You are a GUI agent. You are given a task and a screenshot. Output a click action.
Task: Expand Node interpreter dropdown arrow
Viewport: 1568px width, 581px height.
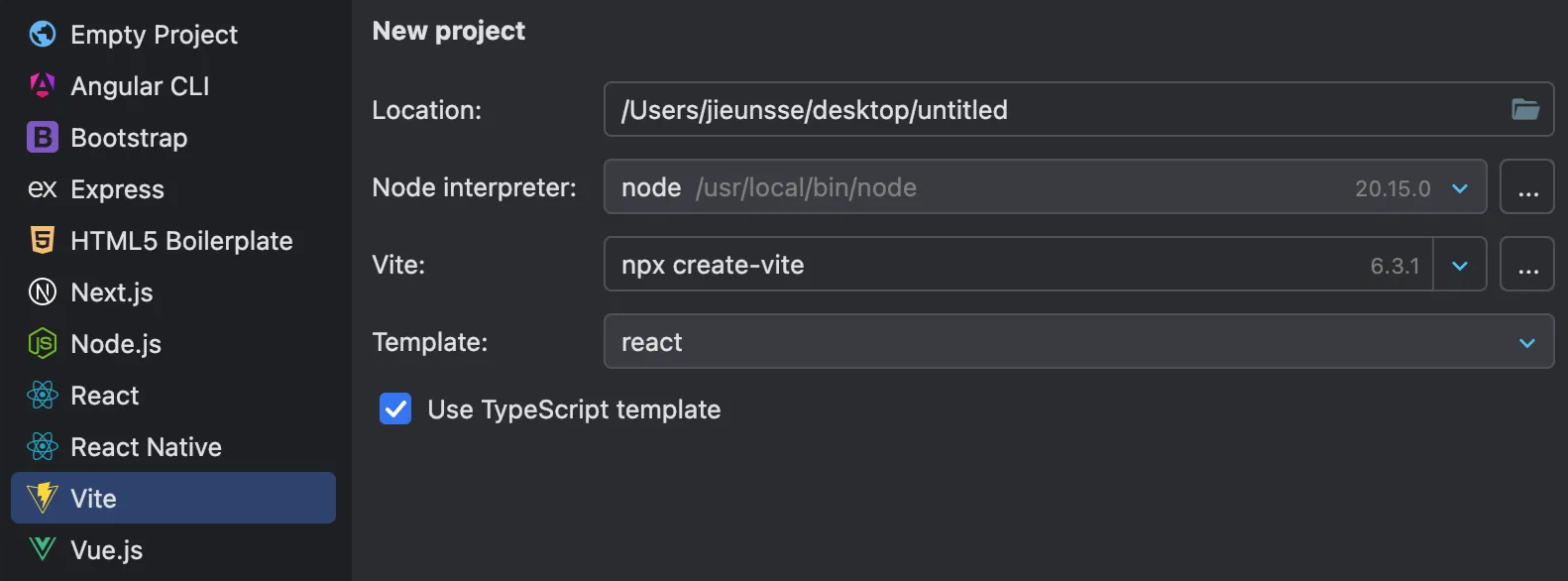(x=1460, y=188)
